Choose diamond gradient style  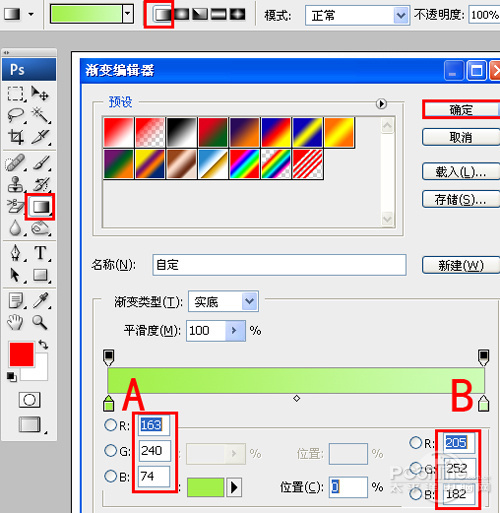click(x=238, y=14)
